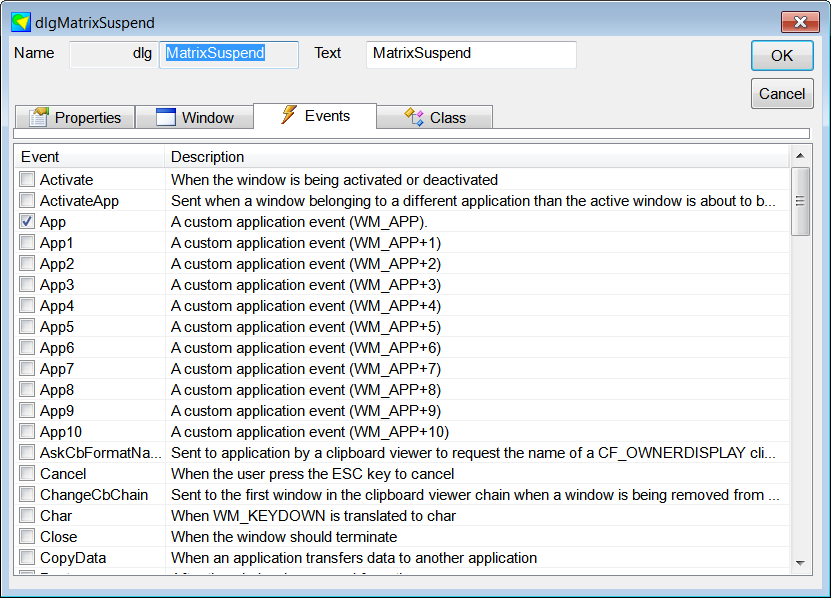Switch to the Properties tab
831x598 pixels.
coord(75,117)
